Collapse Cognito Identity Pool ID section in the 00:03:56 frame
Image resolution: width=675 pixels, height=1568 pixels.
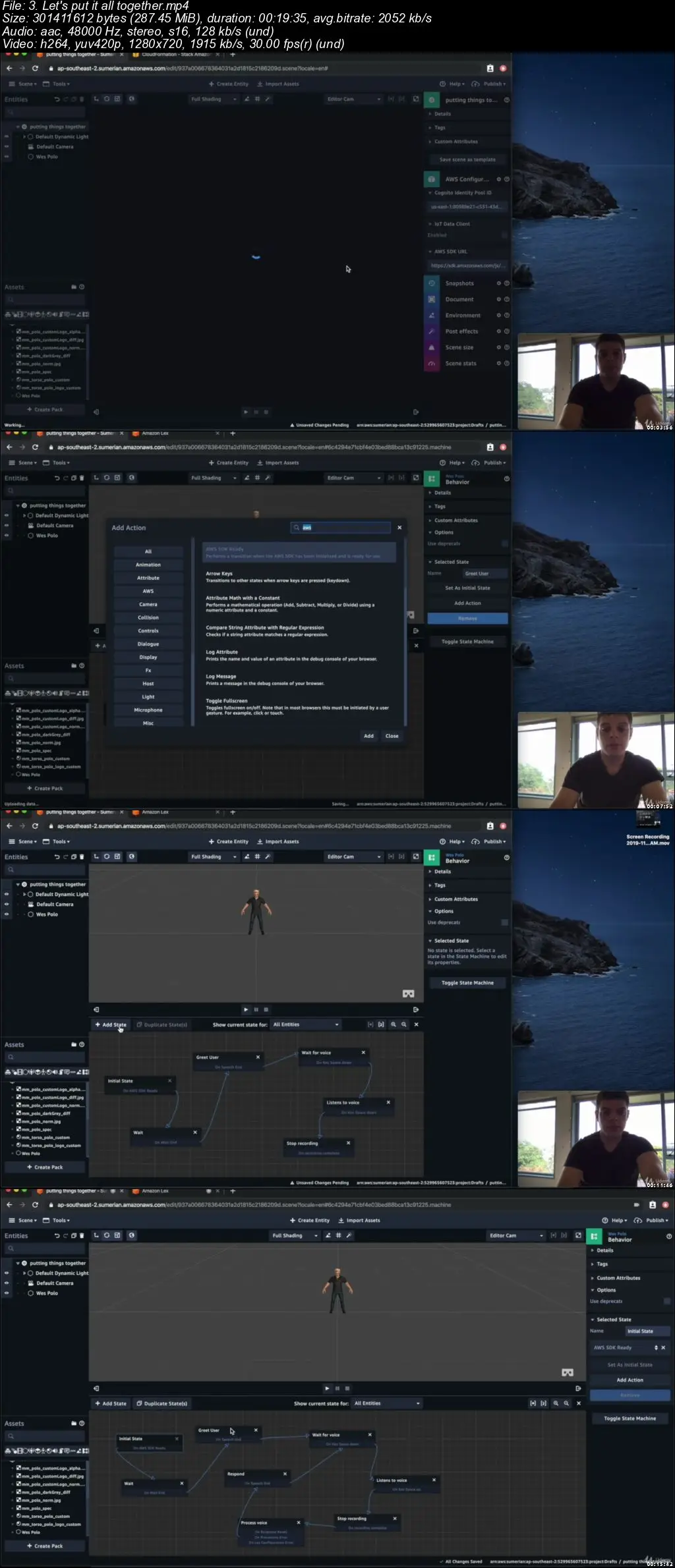(x=430, y=193)
